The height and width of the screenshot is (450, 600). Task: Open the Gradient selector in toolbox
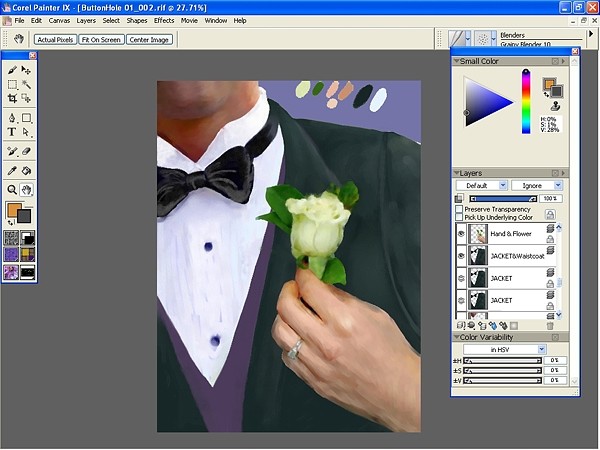click(x=28, y=238)
